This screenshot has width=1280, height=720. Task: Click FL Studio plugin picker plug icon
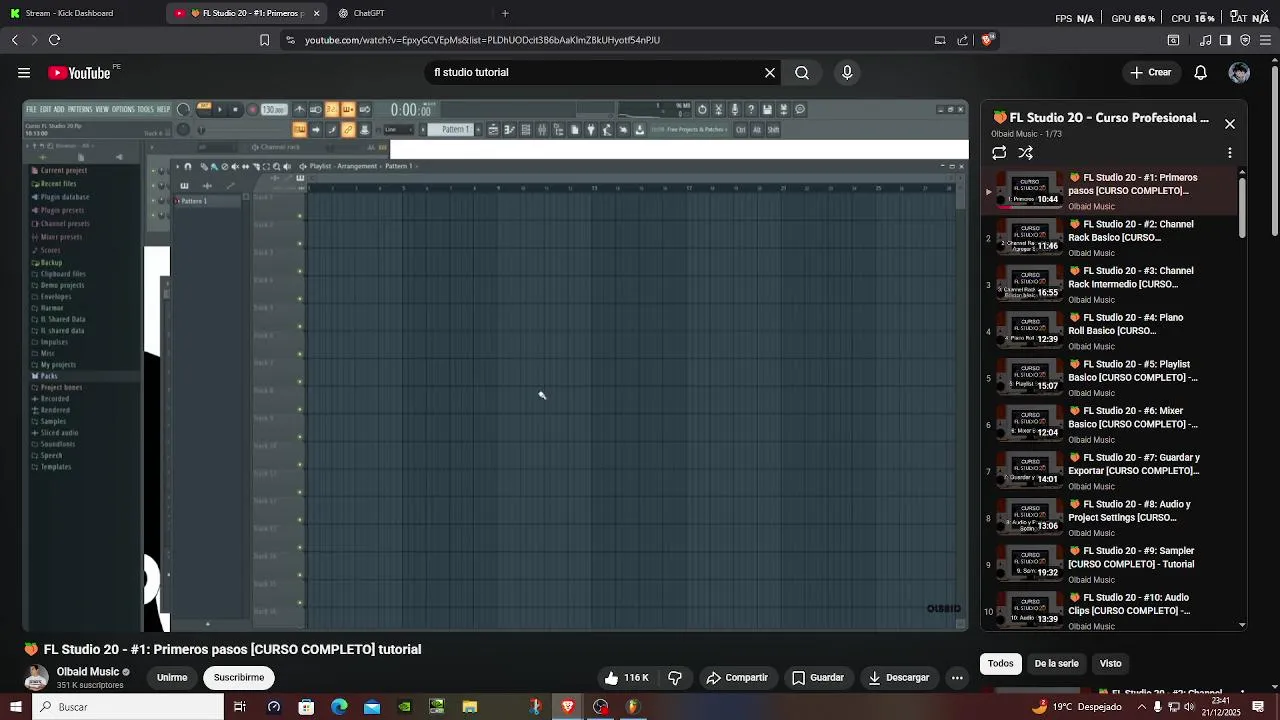click(590, 129)
